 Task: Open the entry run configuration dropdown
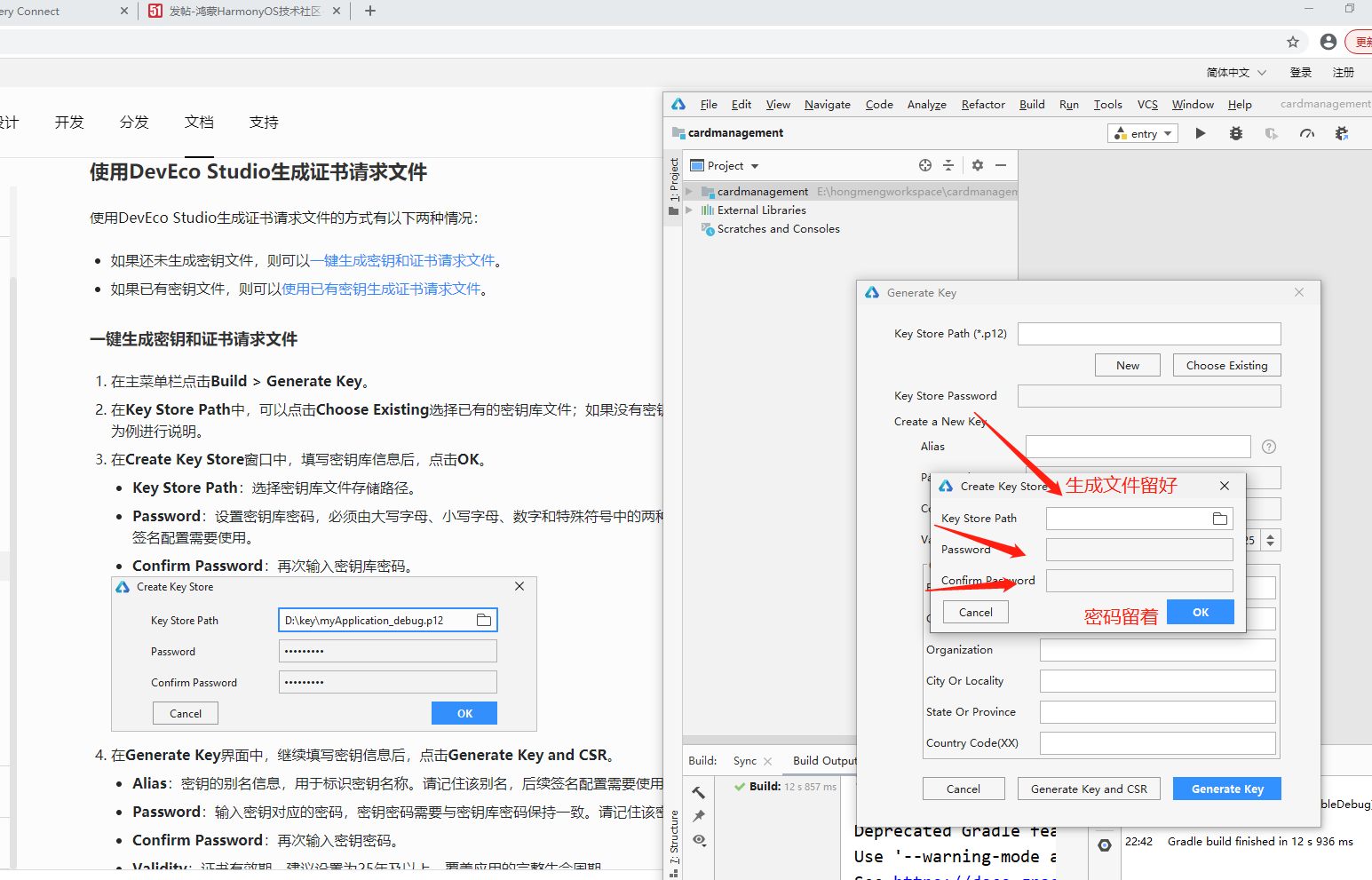pyautogui.click(x=1144, y=133)
